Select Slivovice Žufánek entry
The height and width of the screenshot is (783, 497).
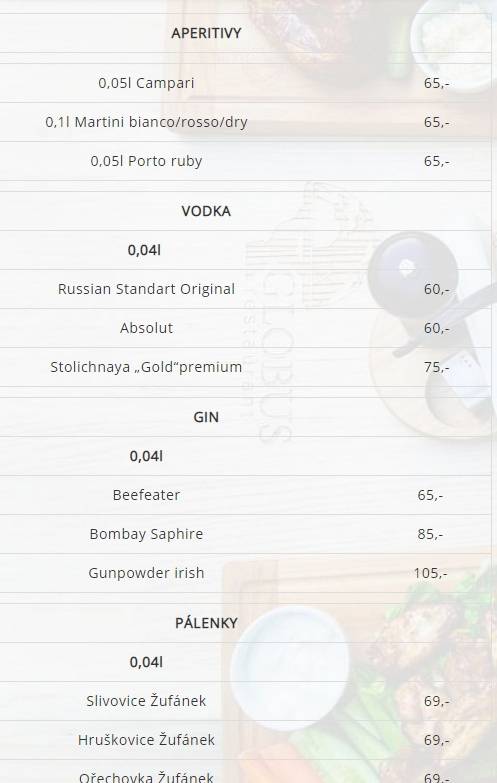pos(146,701)
